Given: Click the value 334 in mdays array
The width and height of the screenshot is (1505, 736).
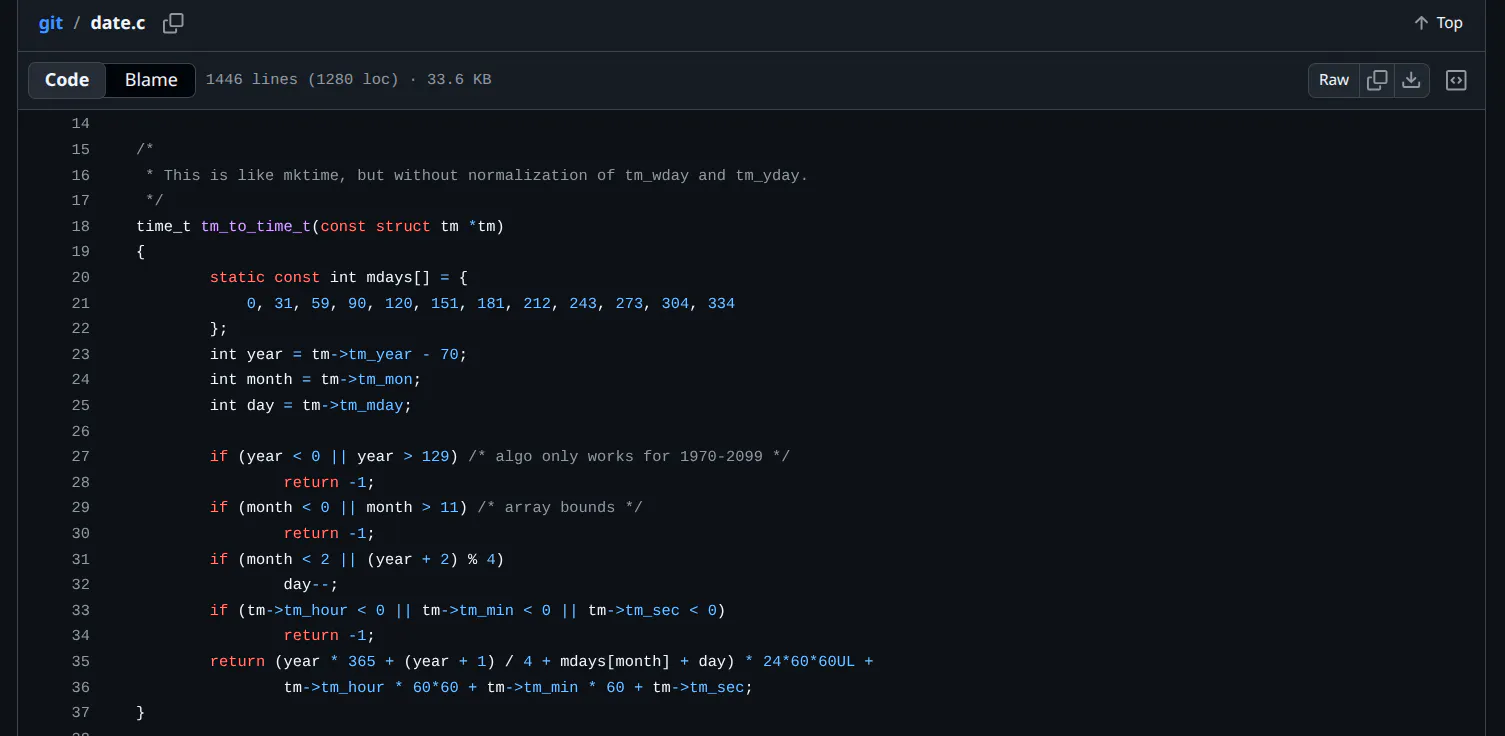Looking at the screenshot, I should (721, 303).
